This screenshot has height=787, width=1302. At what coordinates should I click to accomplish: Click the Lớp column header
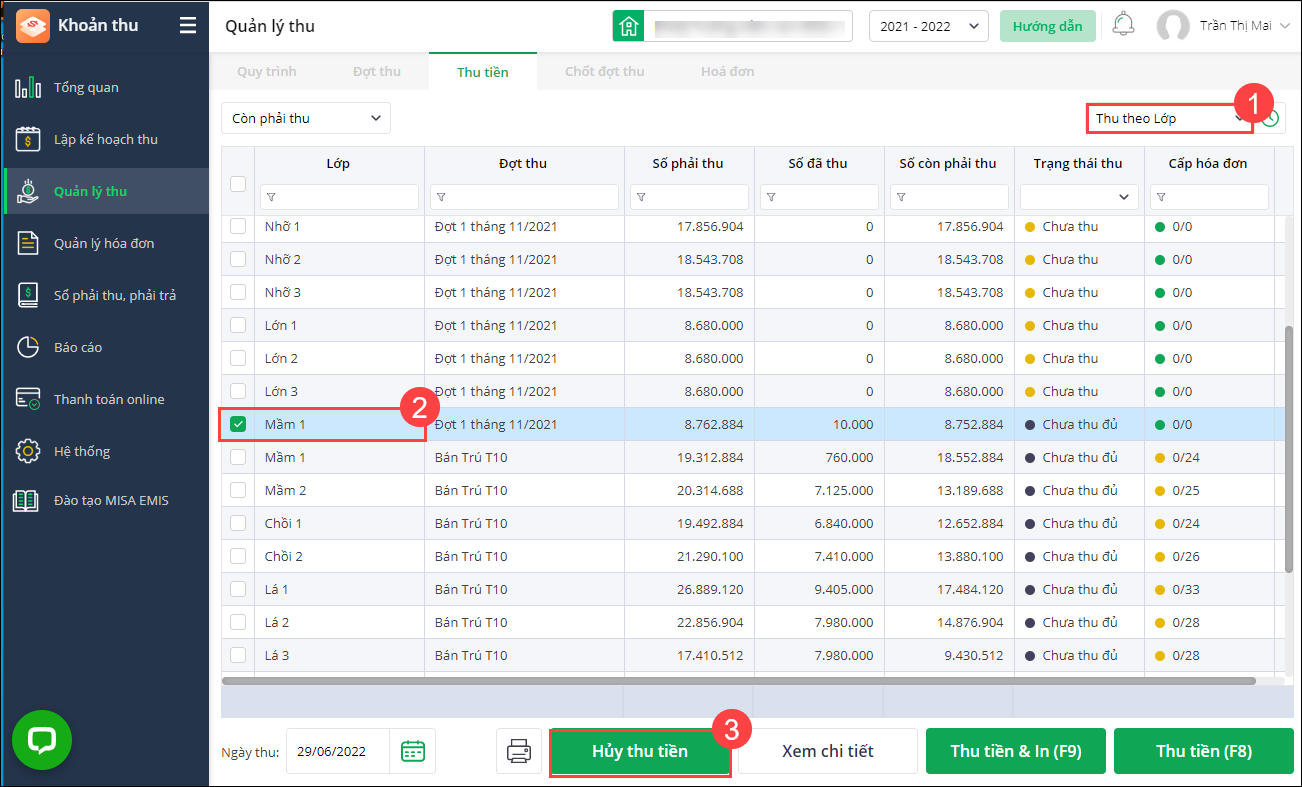click(338, 163)
